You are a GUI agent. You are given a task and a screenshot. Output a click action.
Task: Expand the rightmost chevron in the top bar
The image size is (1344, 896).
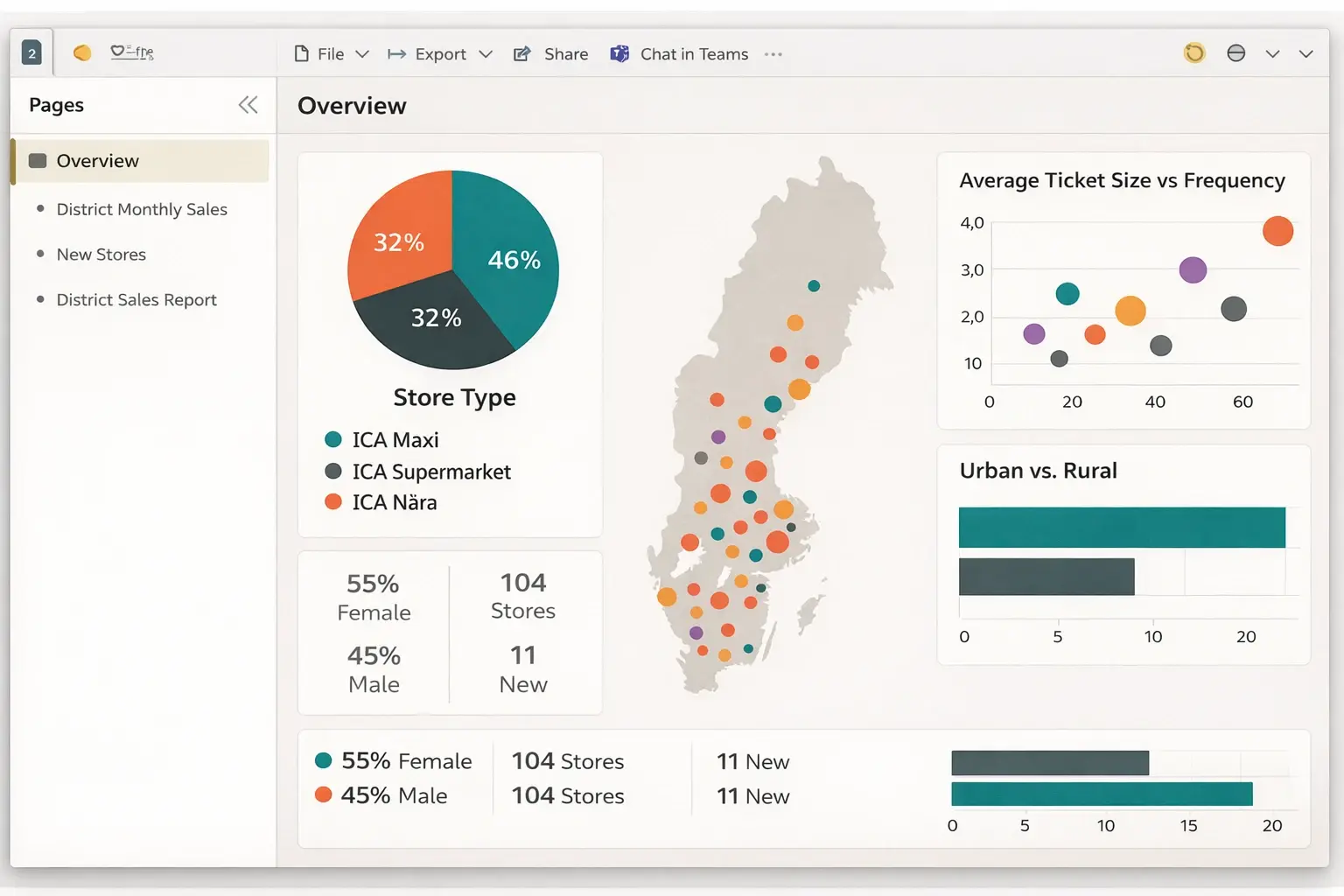(x=1305, y=54)
